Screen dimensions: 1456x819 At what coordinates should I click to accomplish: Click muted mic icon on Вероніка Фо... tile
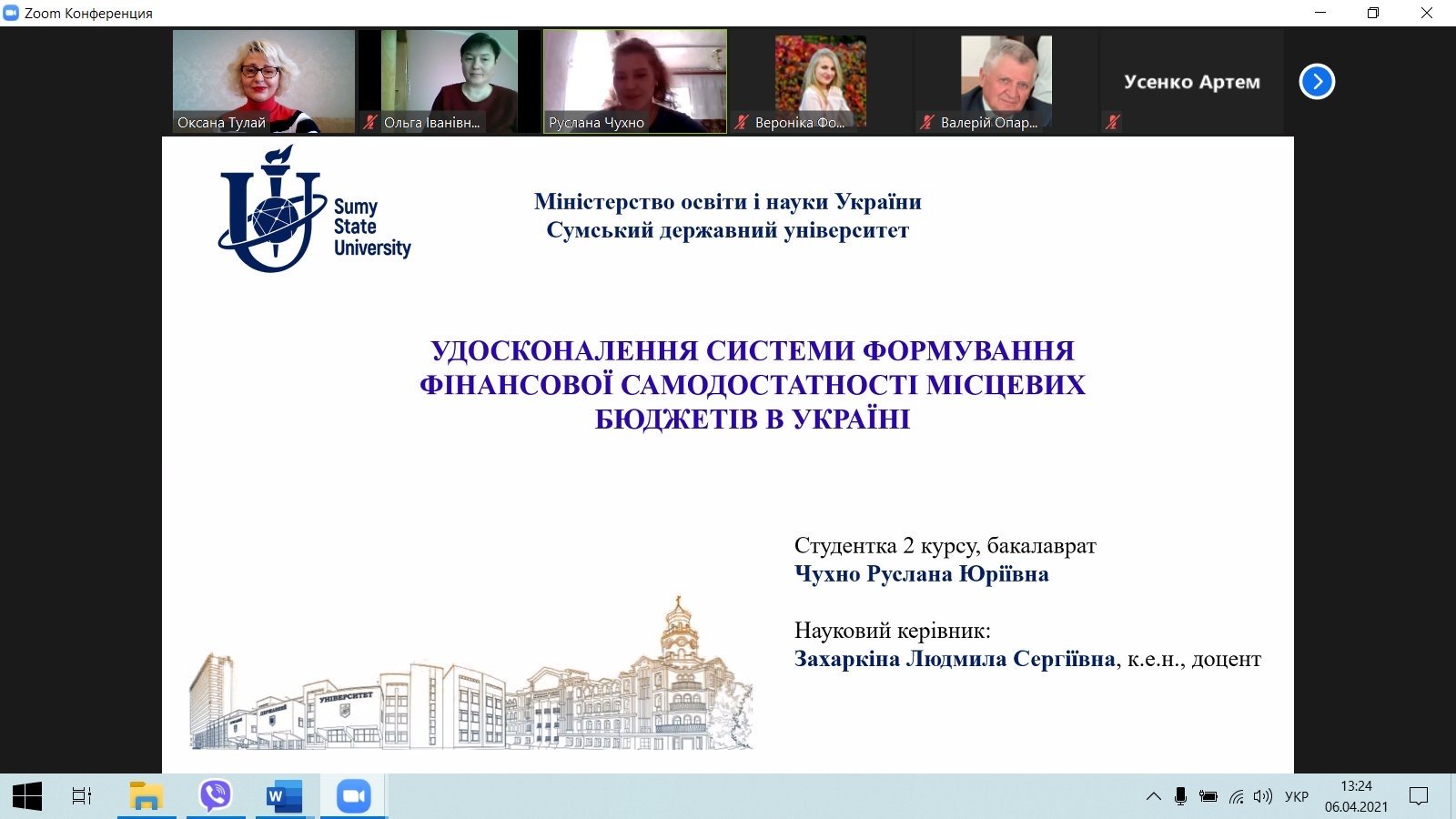(741, 122)
